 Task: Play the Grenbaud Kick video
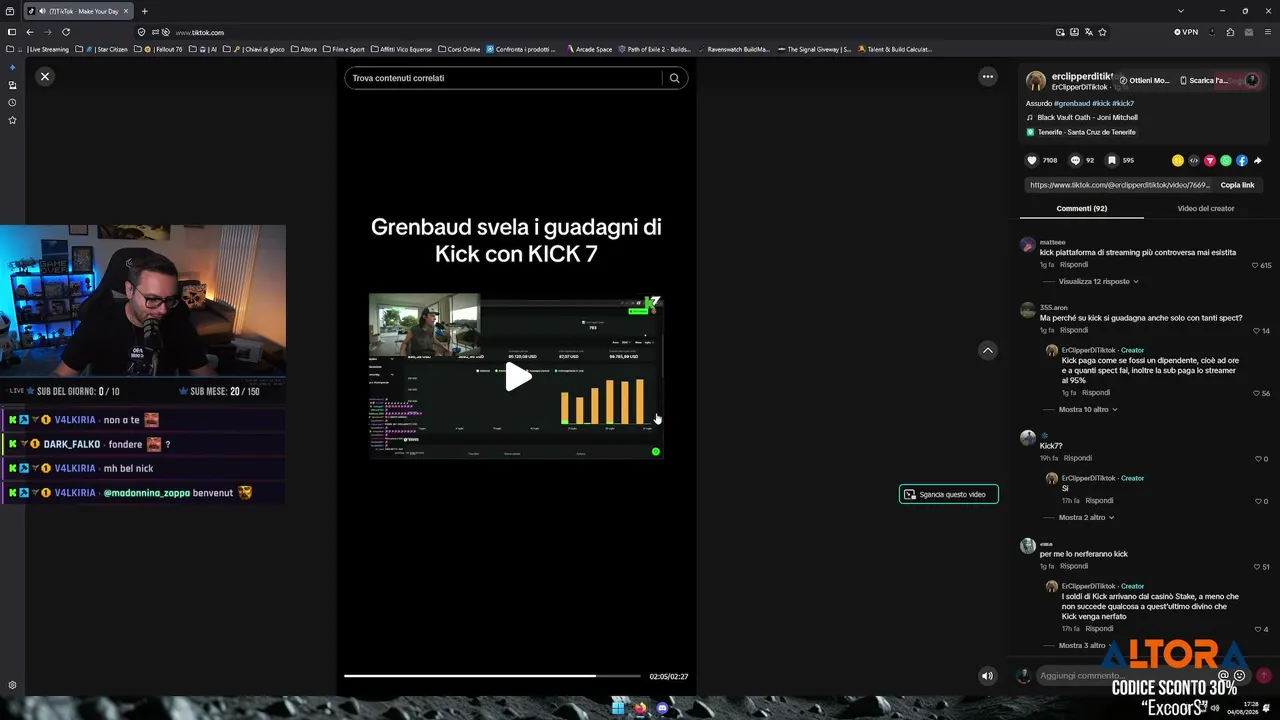(517, 377)
